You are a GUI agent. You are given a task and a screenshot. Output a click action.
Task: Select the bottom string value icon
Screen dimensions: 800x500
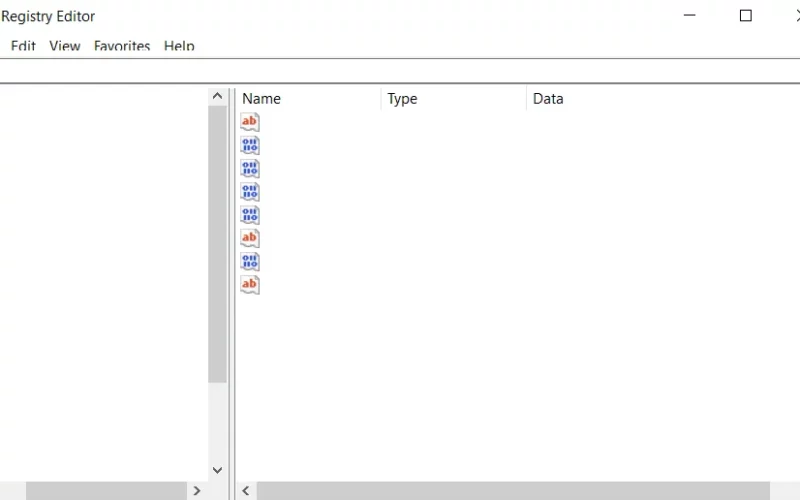pyautogui.click(x=250, y=285)
